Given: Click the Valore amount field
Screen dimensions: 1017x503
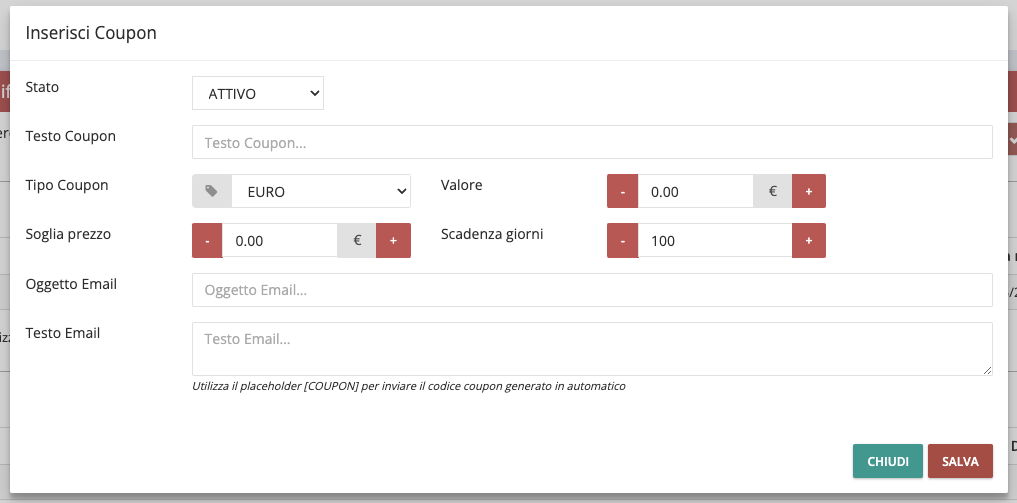Looking at the screenshot, I should [x=695, y=191].
